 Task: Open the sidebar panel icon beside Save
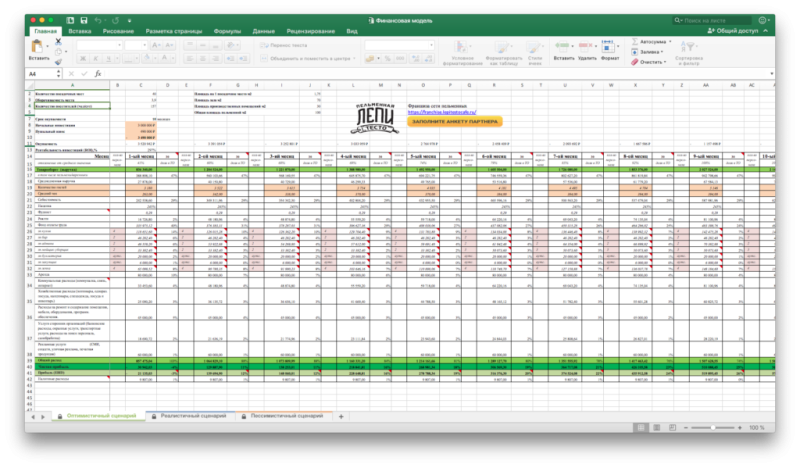70,20
